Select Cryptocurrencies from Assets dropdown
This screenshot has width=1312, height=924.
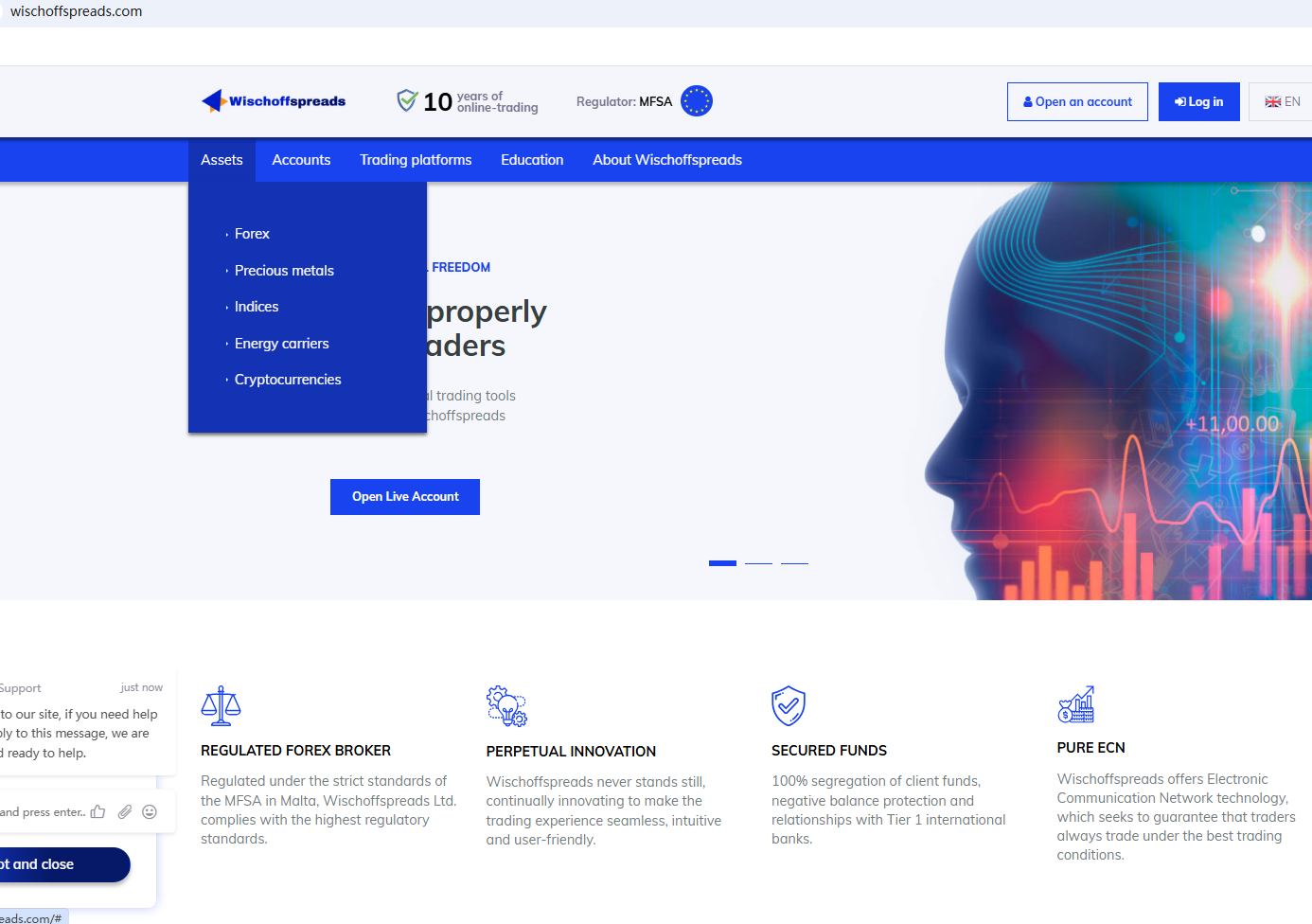coord(288,380)
